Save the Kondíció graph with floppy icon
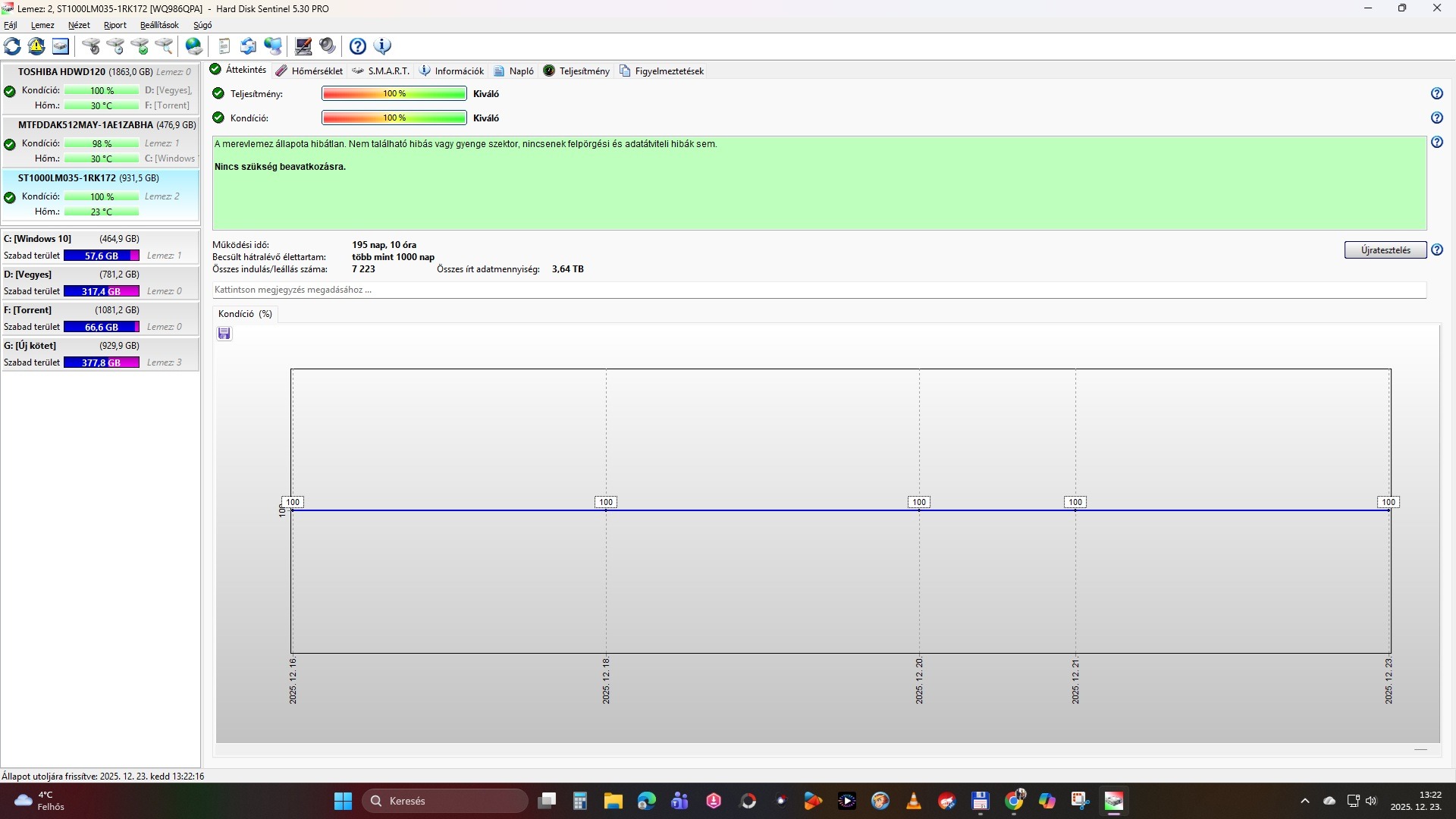 tap(224, 334)
